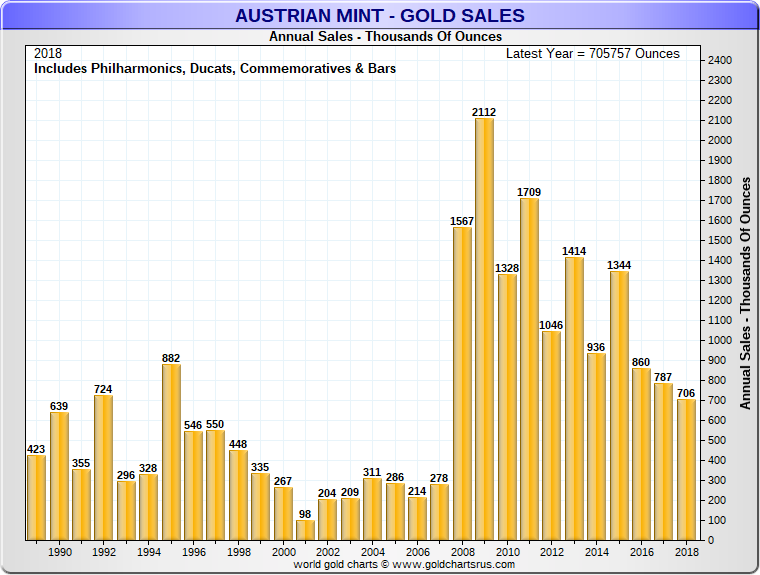Click the bar value label 1046

point(551,325)
